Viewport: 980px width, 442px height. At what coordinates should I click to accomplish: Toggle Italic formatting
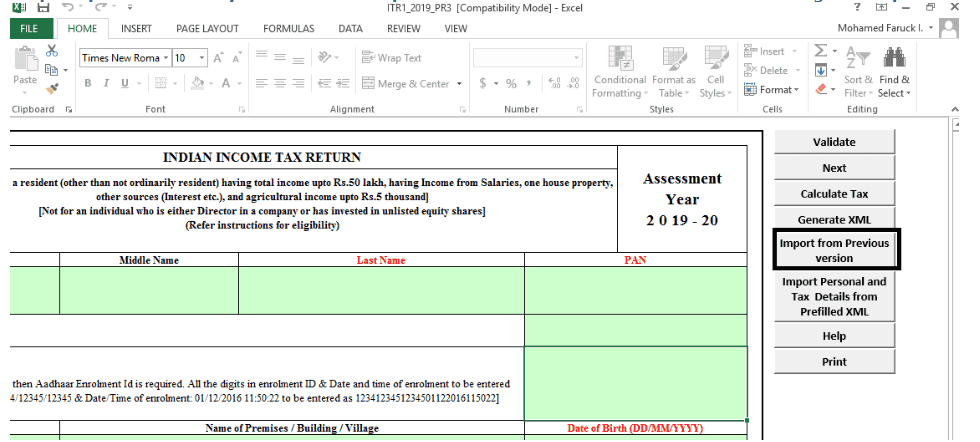[x=106, y=84]
